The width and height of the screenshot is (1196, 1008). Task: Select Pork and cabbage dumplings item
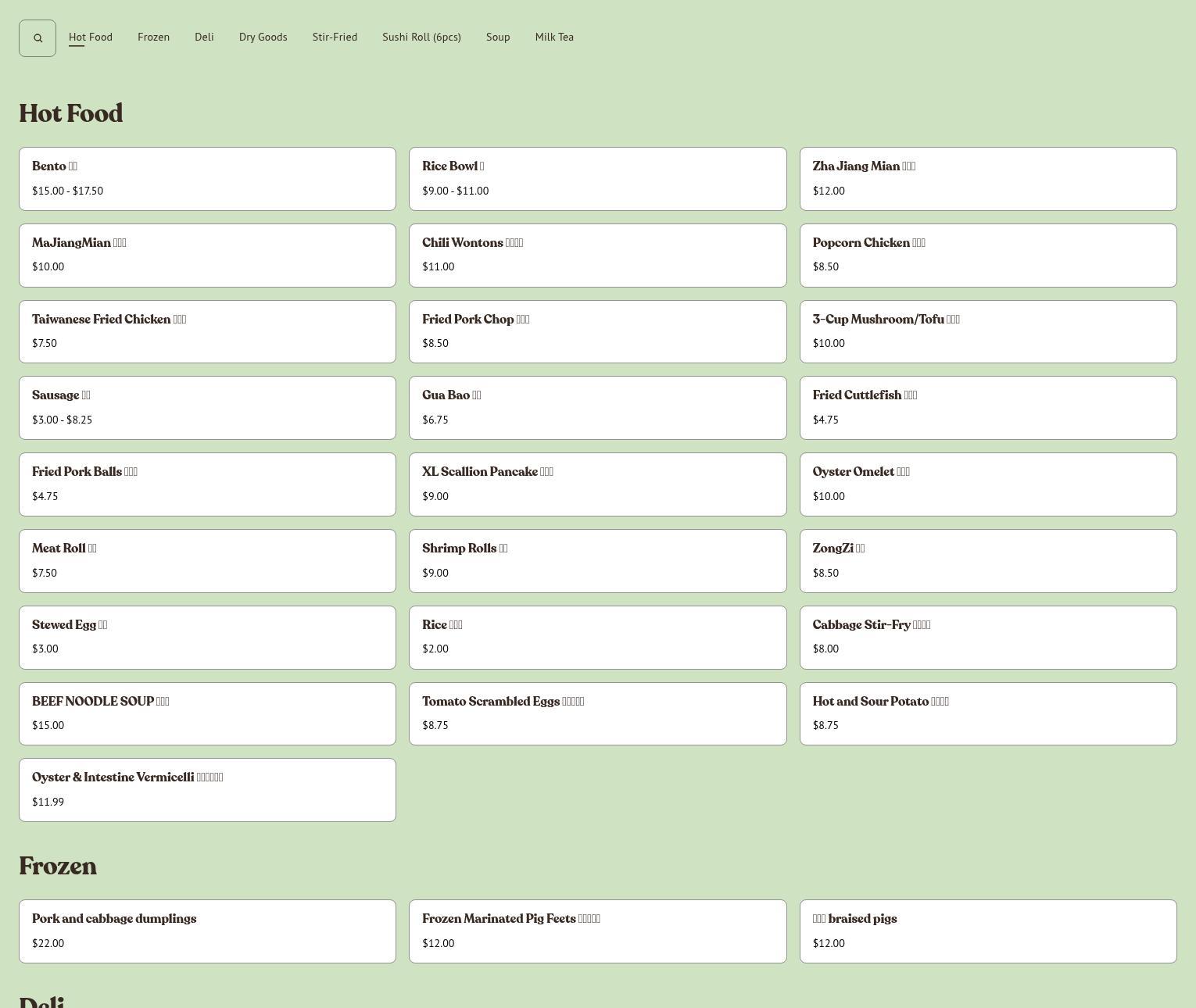pyautogui.click(x=207, y=931)
